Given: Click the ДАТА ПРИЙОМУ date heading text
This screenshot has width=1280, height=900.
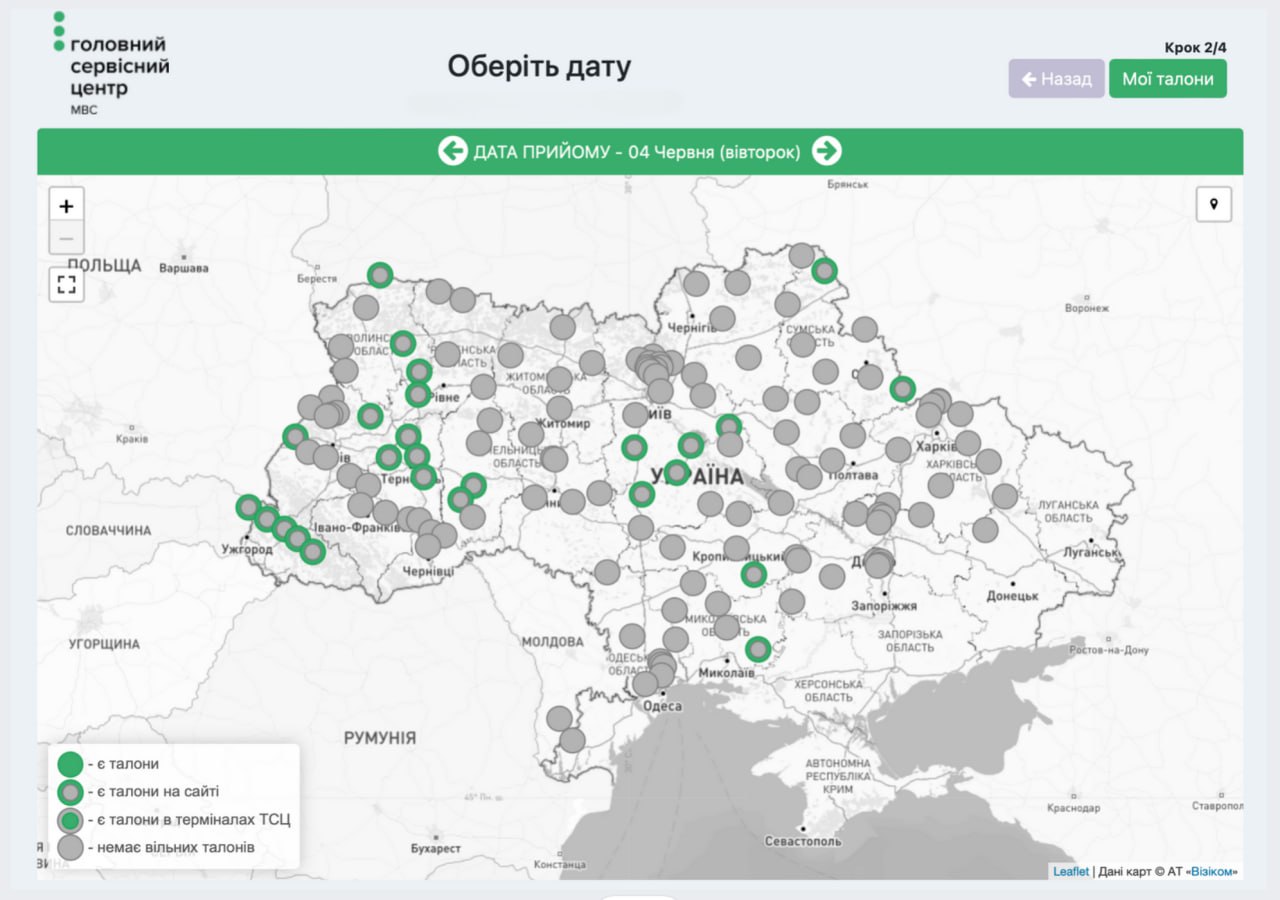Looking at the screenshot, I should coord(637,152).
